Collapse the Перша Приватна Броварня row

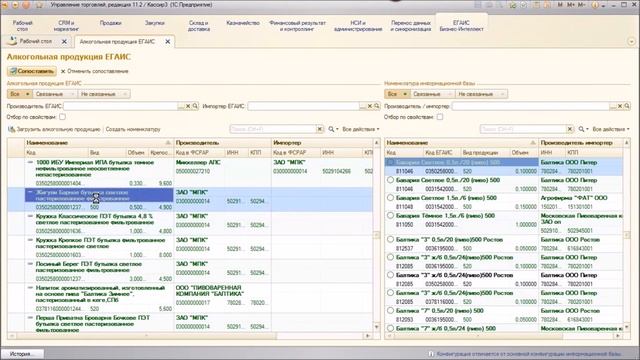click(x=30, y=318)
